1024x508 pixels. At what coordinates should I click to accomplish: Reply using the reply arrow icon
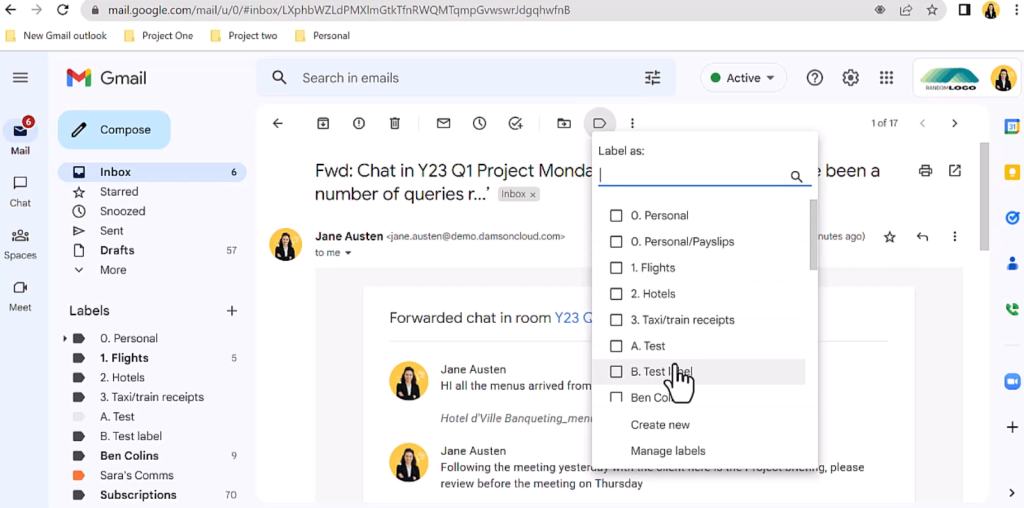click(x=922, y=236)
